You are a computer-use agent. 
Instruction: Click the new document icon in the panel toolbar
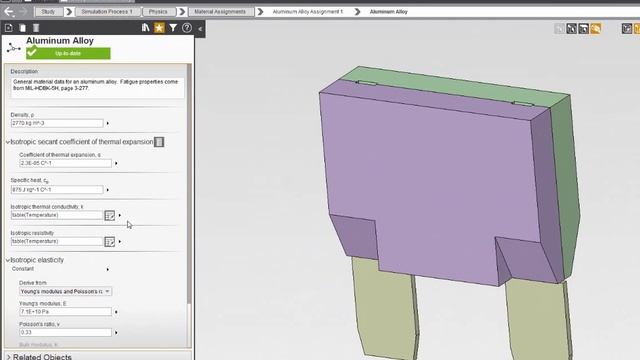tap(9, 28)
